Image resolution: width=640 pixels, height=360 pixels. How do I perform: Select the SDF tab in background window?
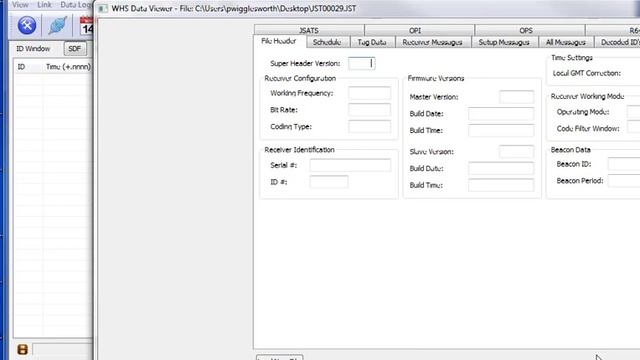pyautogui.click(x=75, y=49)
